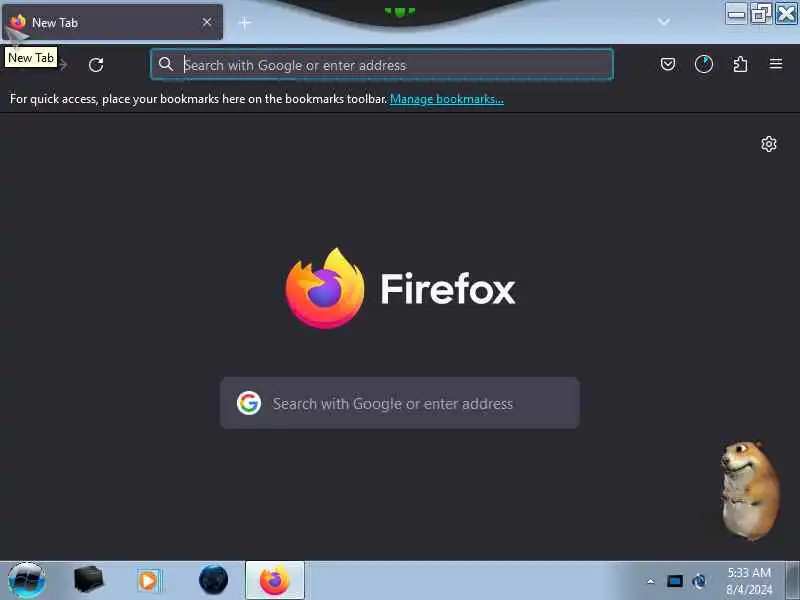Open the black box taskbar application
Image resolution: width=800 pixels, height=600 pixels.
(x=88, y=580)
